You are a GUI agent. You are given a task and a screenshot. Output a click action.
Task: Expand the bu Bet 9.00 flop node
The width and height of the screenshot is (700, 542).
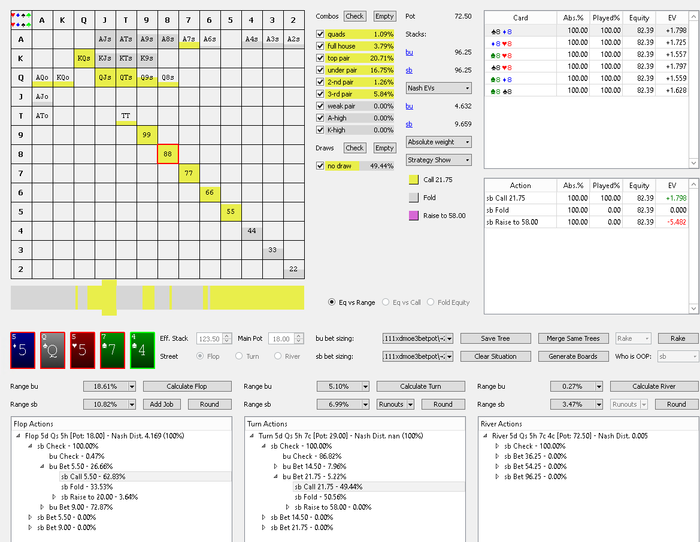[x=42, y=507]
